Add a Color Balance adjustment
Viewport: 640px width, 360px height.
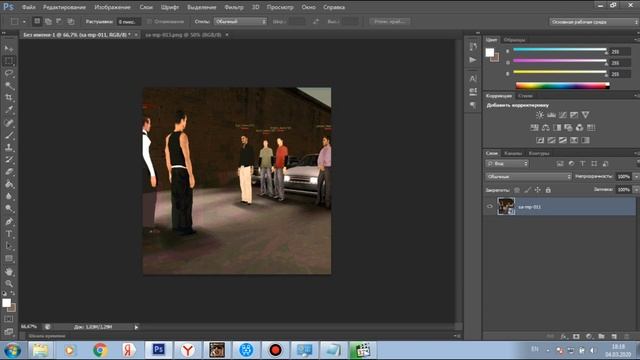pos(546,128)
